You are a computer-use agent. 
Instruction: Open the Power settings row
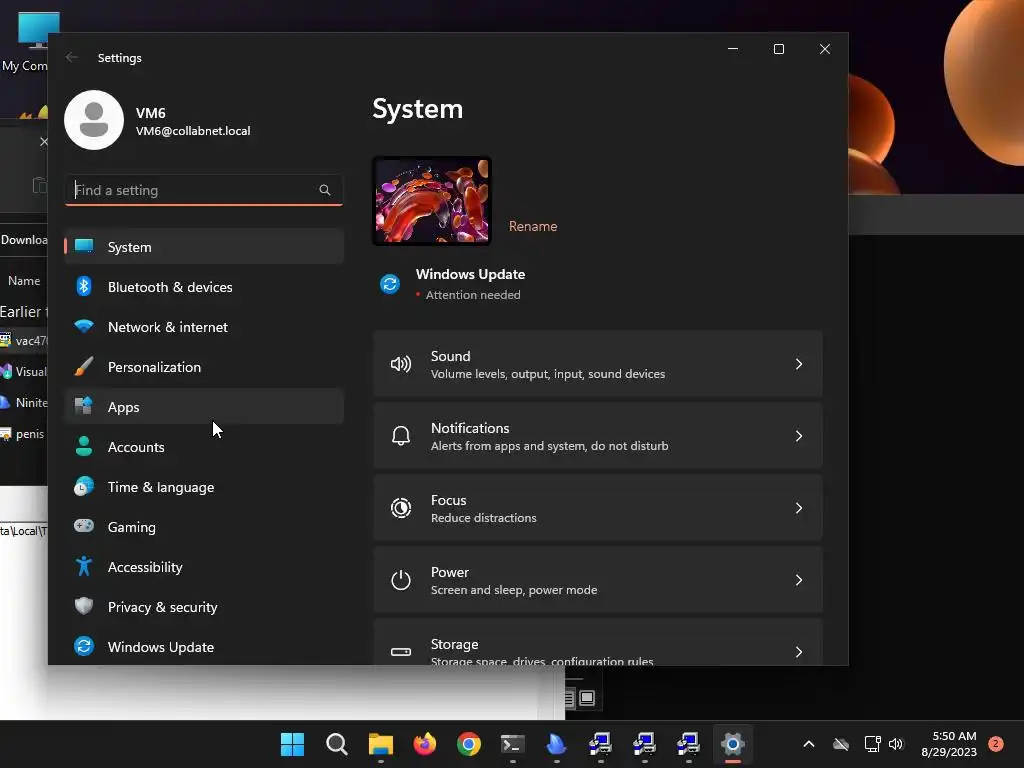598,580
